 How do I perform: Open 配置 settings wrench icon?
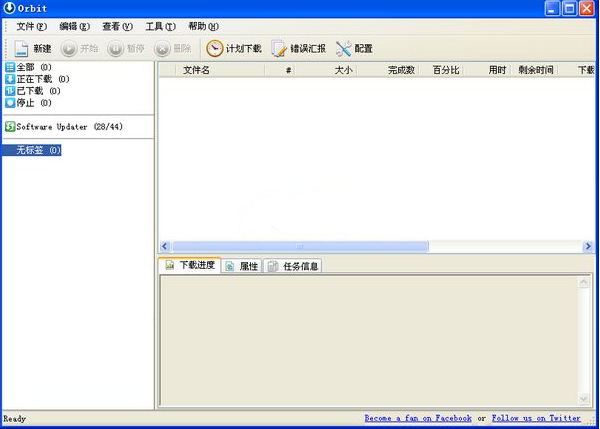tap(344, 48)
